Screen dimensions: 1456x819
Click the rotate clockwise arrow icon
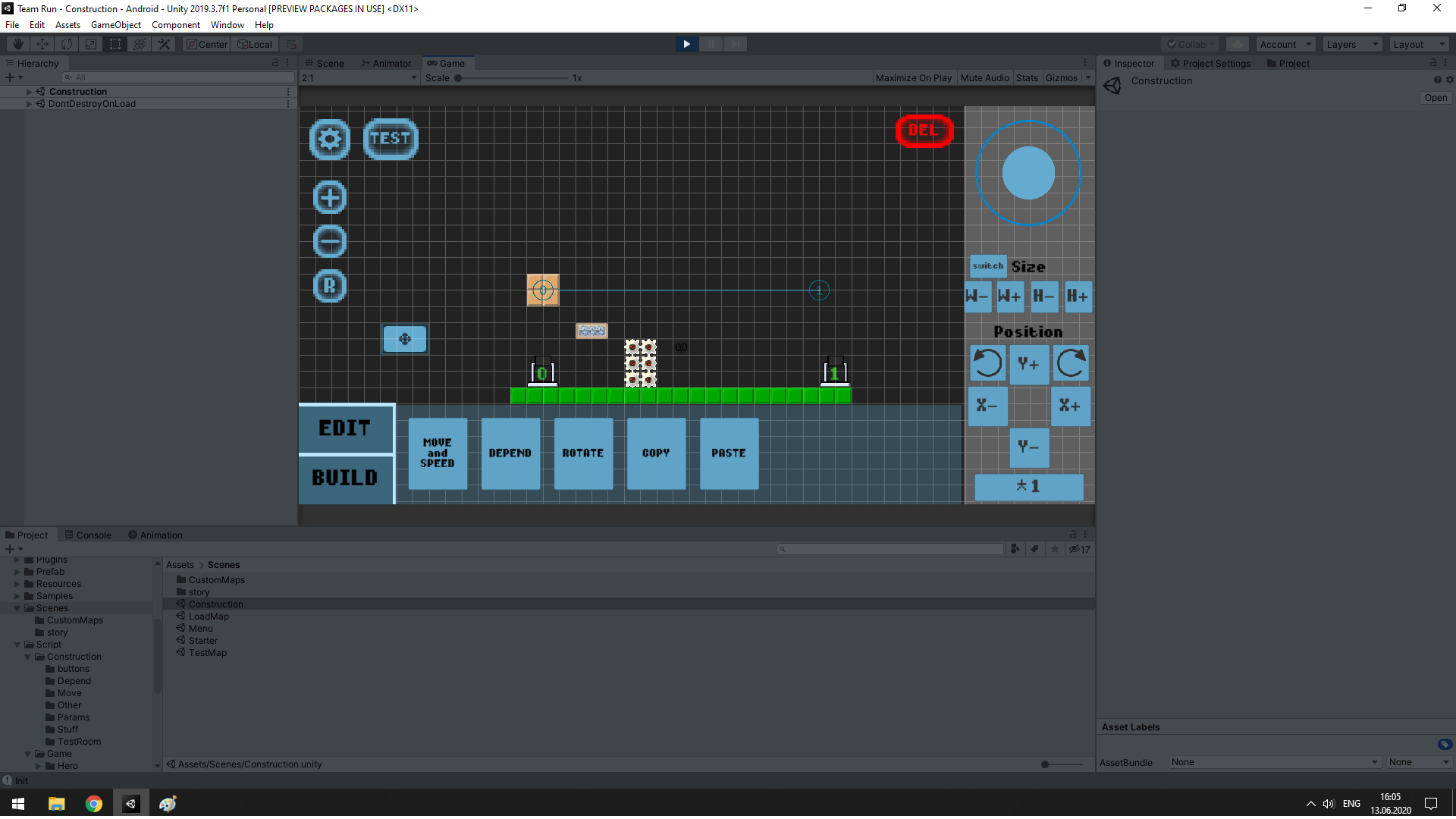click(x=1071, y=363)
